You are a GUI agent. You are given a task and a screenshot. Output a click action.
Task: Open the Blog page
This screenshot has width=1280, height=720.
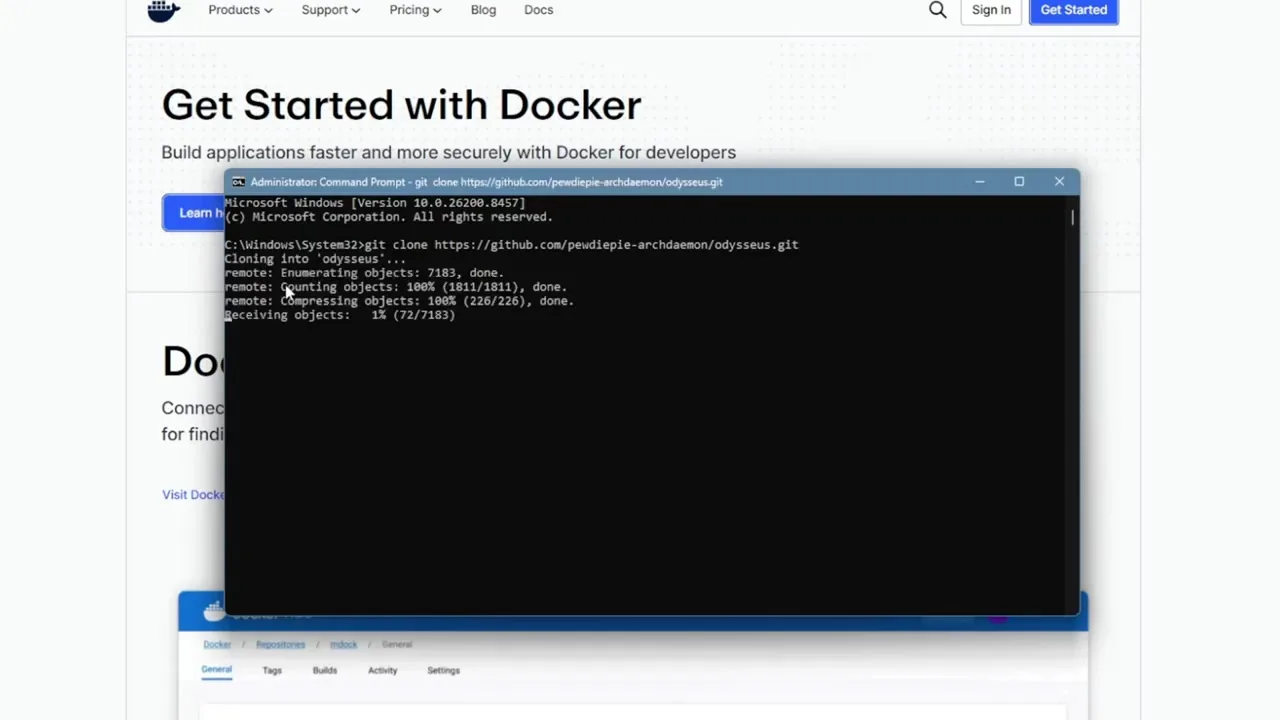[x=483, y=10]
